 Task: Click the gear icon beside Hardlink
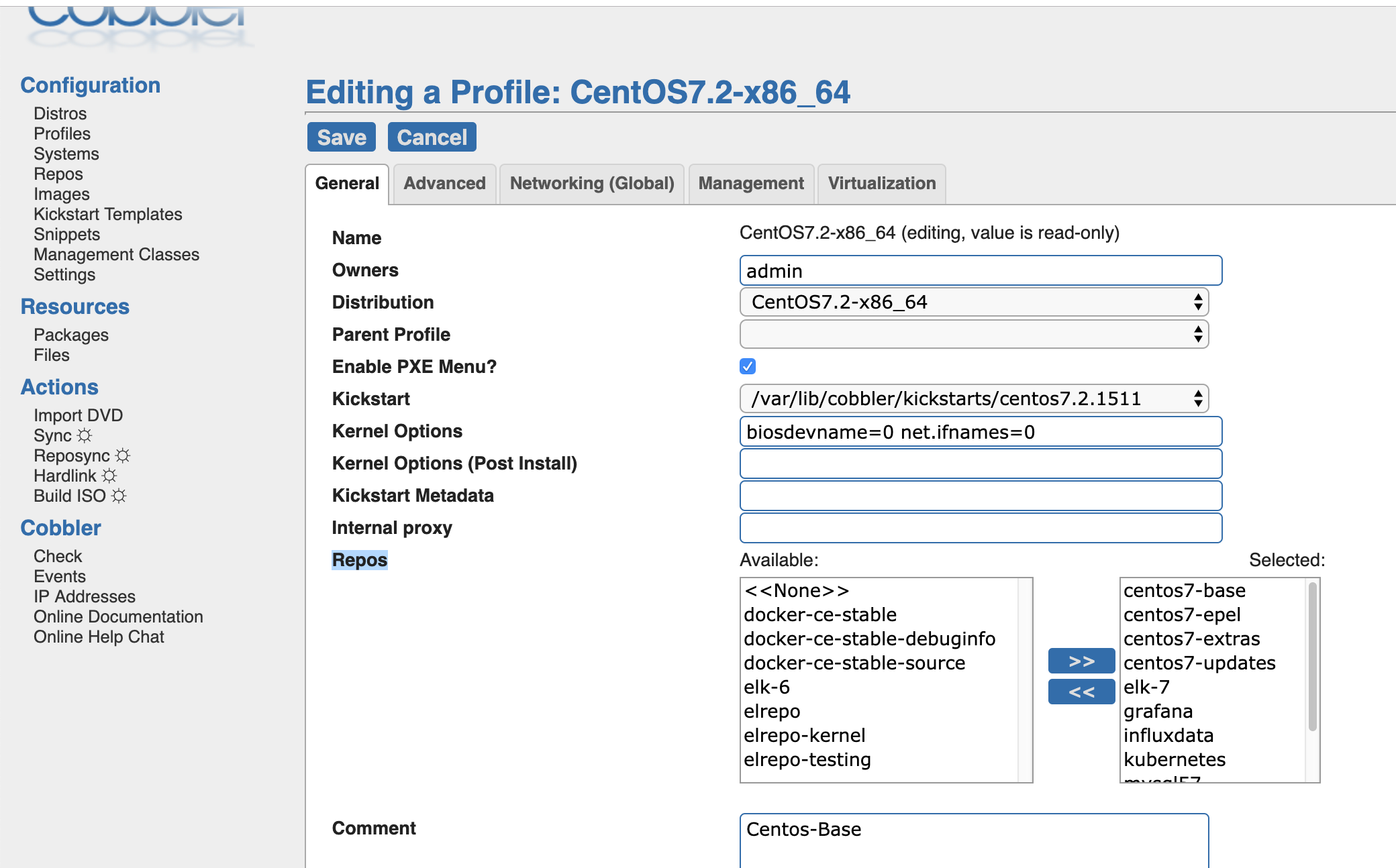(109, 476)
